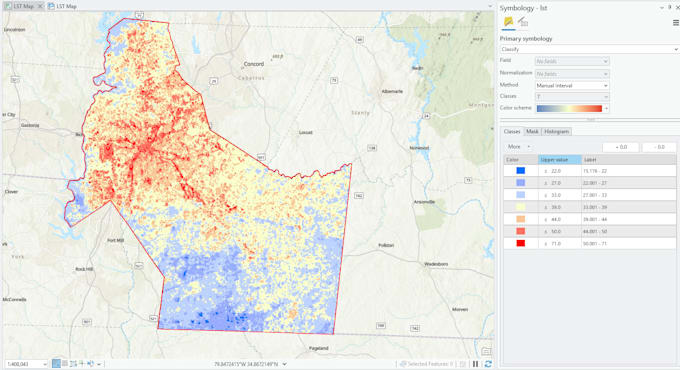Viewport: 680px width, 370px height.
Task: Click the label cell ending in '- 22'
Action: pos(628,171)
